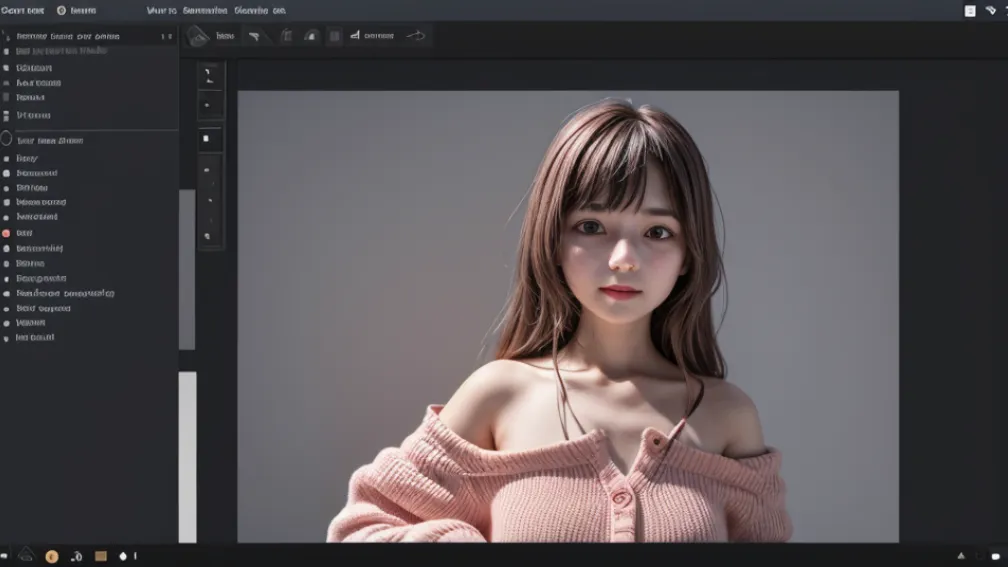Select the angle-ruler tool in top toolbar

(x=355, y=35)
